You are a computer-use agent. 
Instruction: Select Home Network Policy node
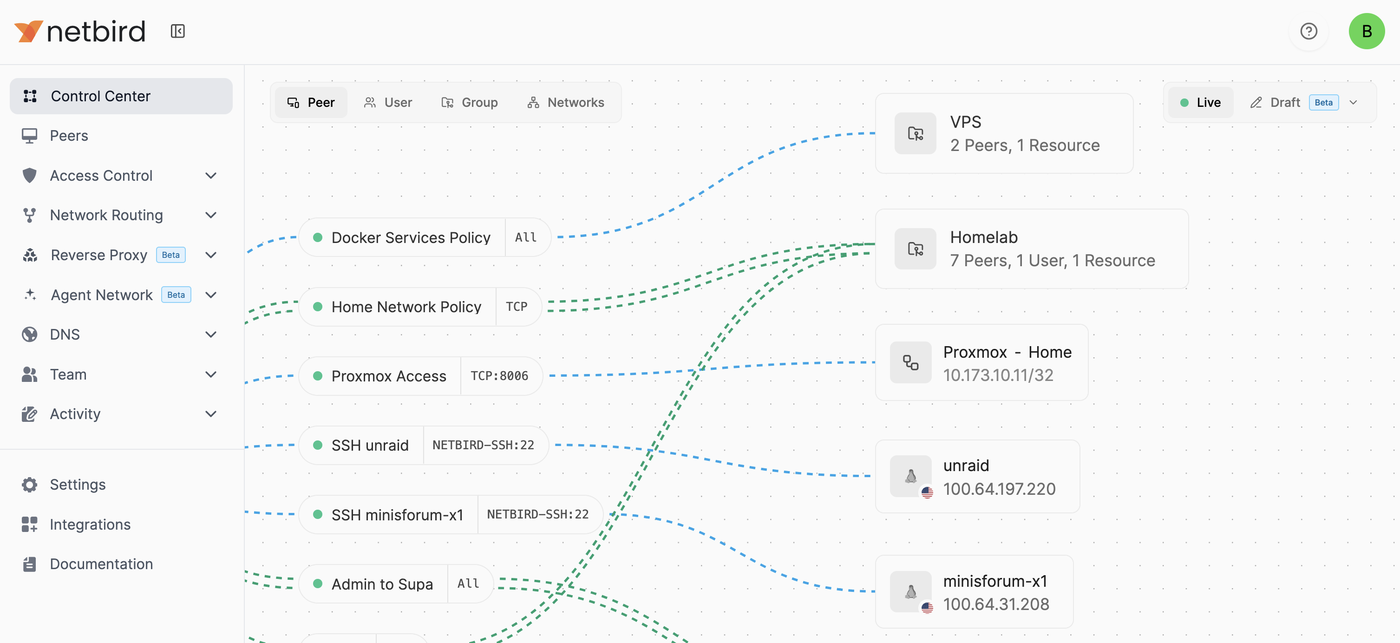pos(420,307)
